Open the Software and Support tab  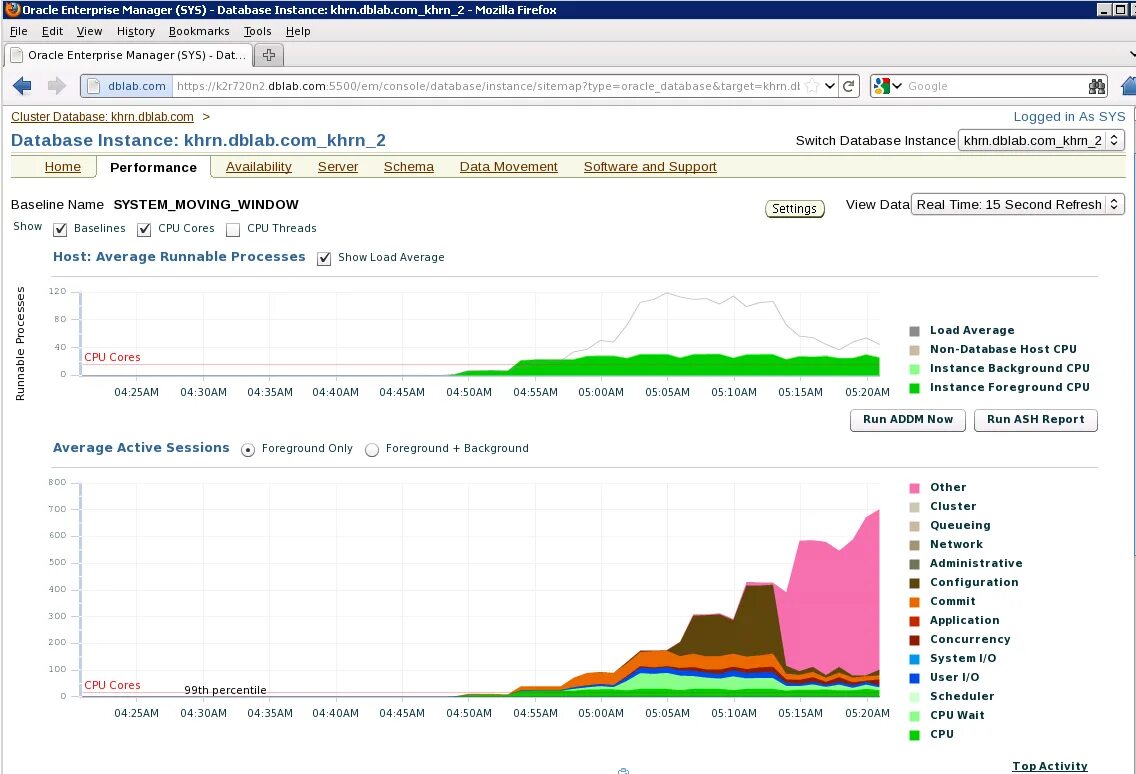point(650,167)
